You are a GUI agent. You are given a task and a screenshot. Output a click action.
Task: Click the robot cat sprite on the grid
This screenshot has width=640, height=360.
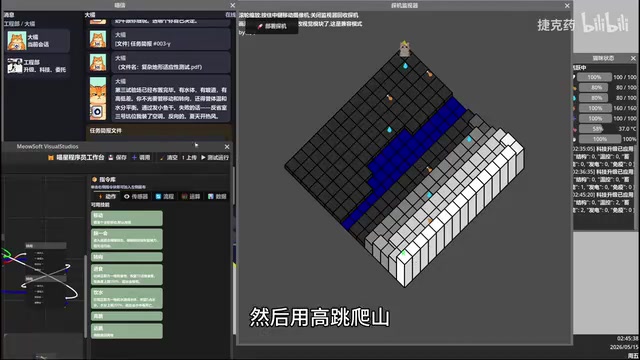point(404,49)
